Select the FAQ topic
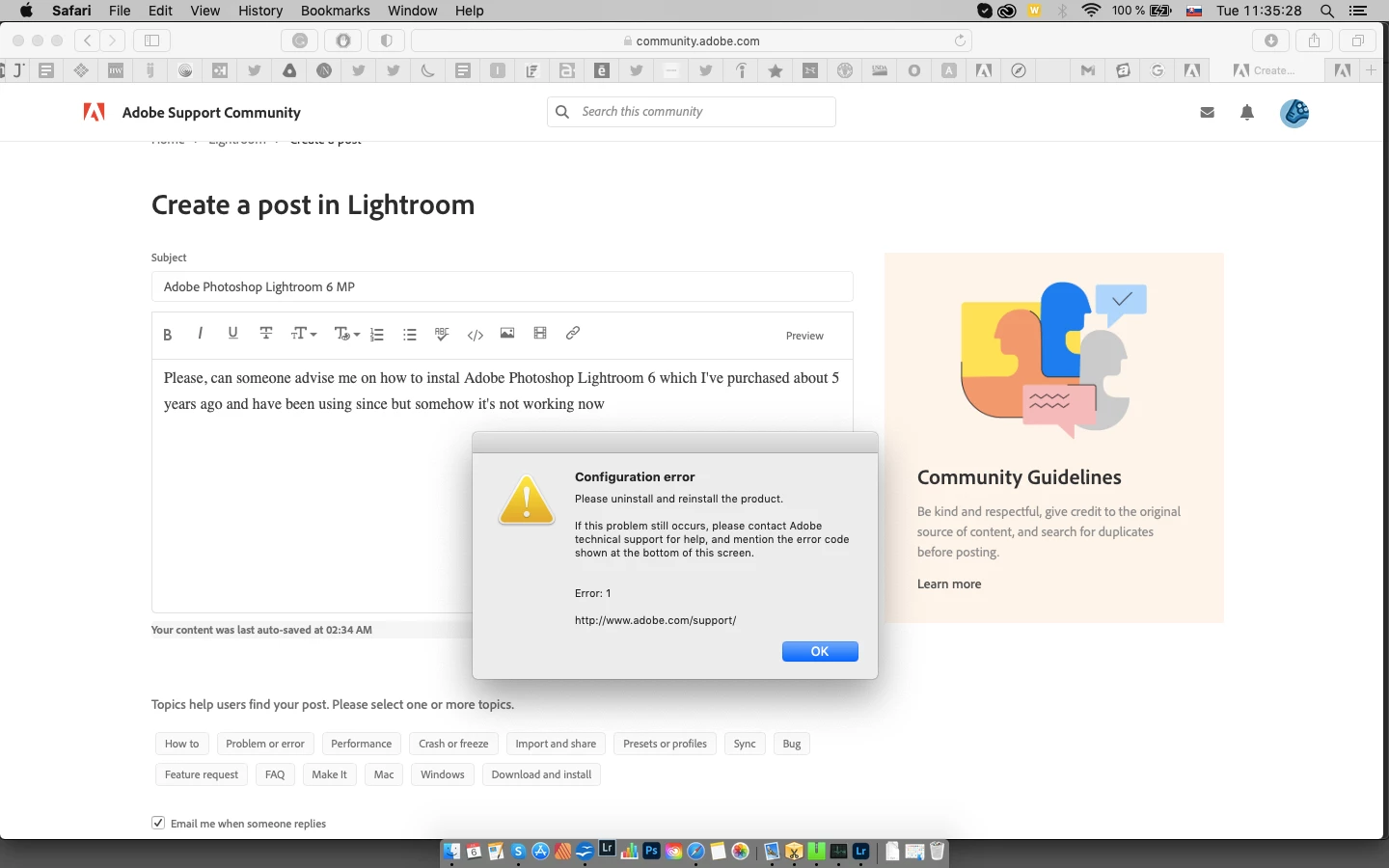 pos(275,774)
